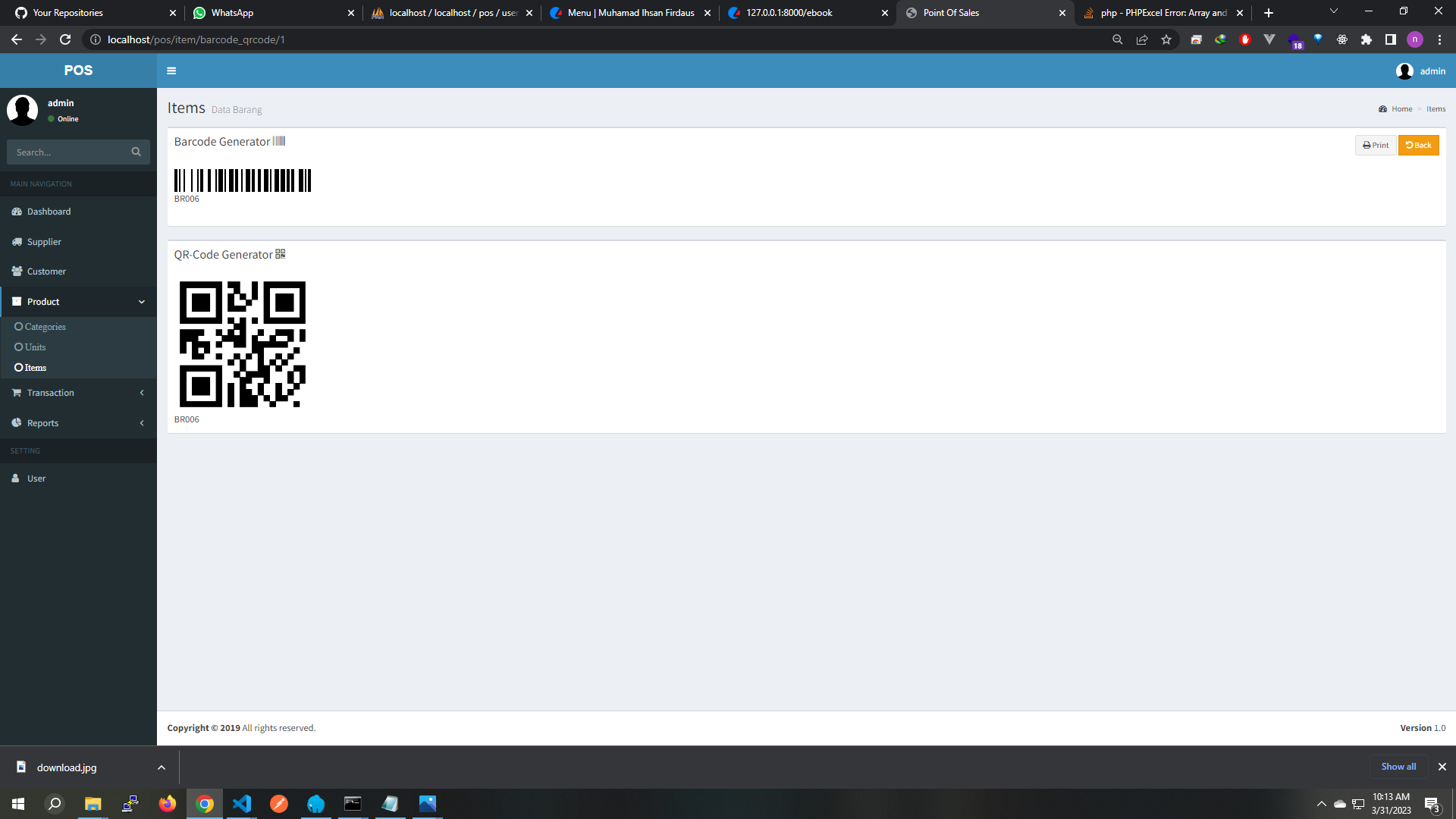Open Firefox from the taskbar
The width and height of the screenshot is (1456, 819).
pyautogui.click(x=167, y=804)
